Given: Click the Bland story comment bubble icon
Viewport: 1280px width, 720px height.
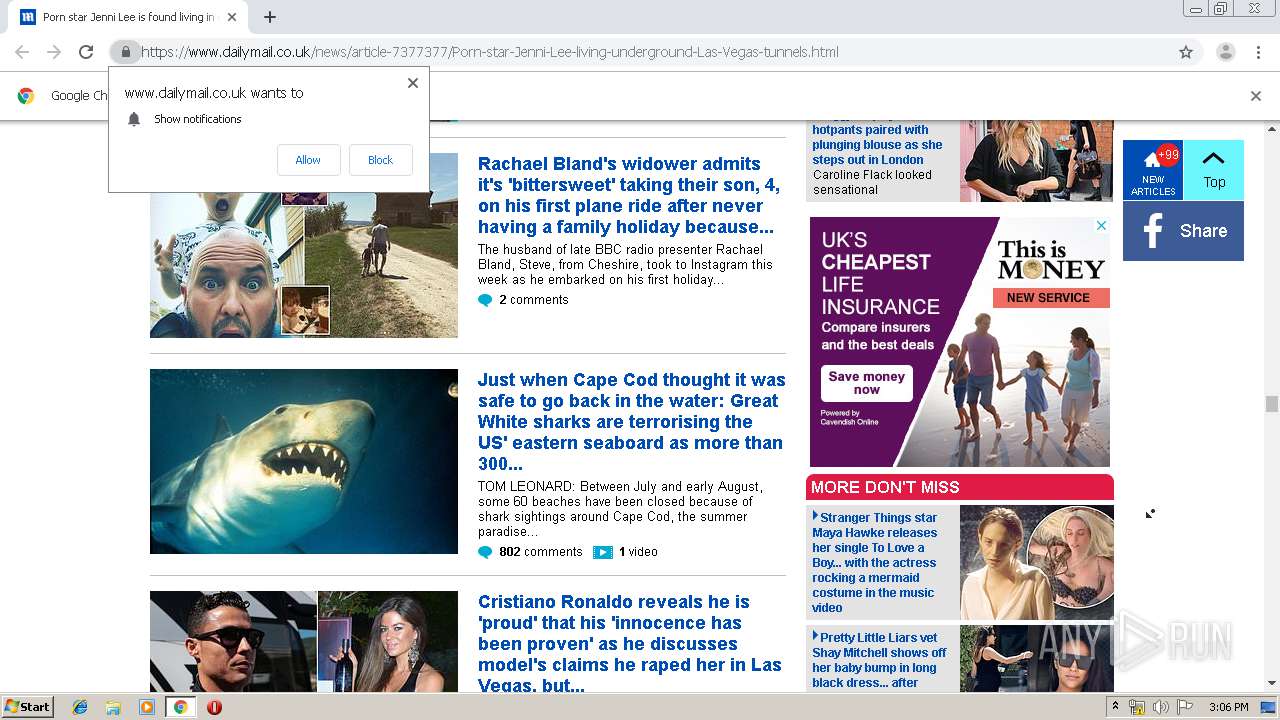Looking at the screenshot, I should click(x=485, y=300).
